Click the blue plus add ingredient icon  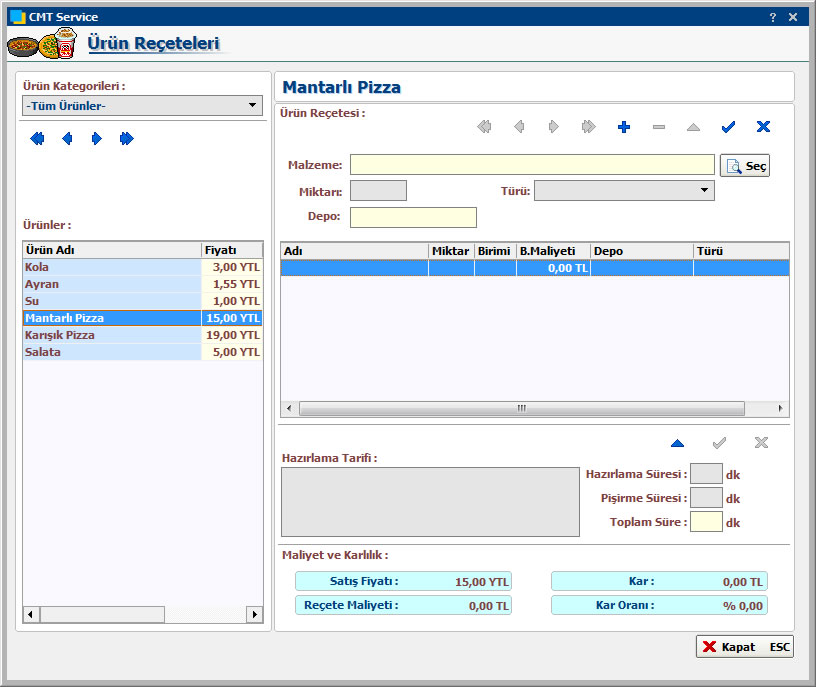624,127
